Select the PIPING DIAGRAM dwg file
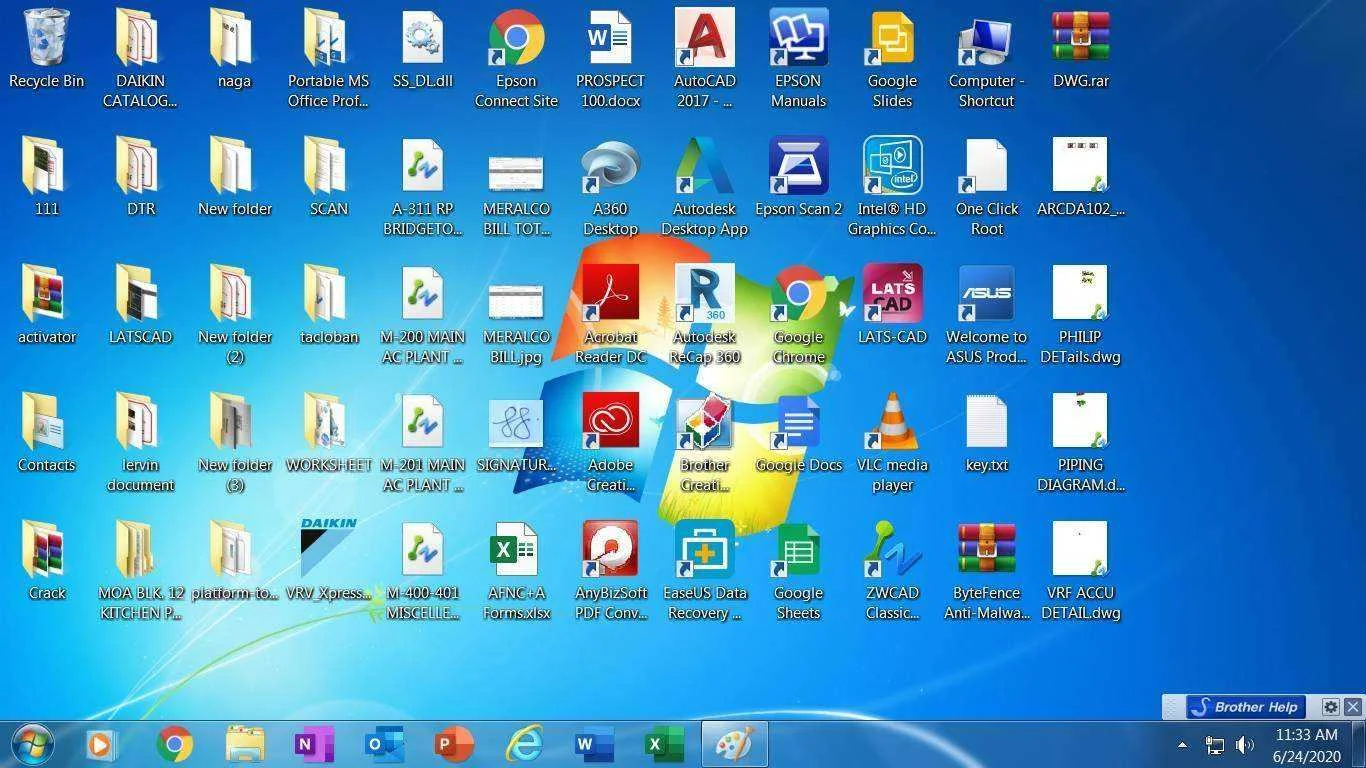The height and width of the screenshot is (768, 1366). (1080, 442)
